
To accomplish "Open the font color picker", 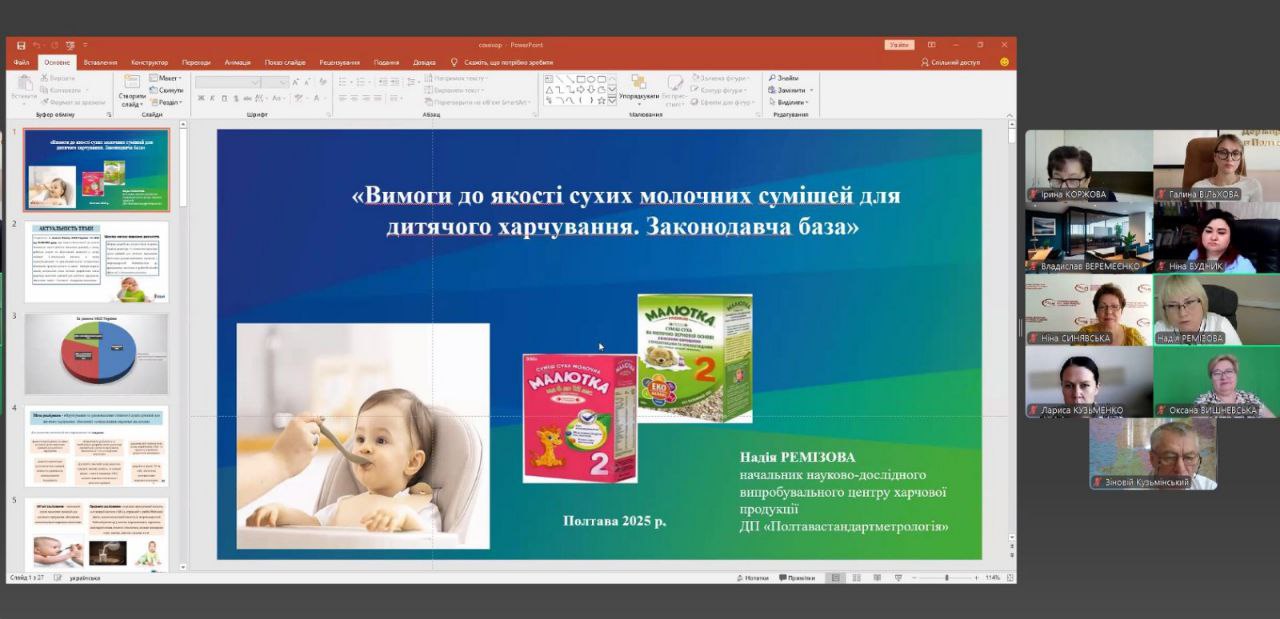I will point(318,98).
